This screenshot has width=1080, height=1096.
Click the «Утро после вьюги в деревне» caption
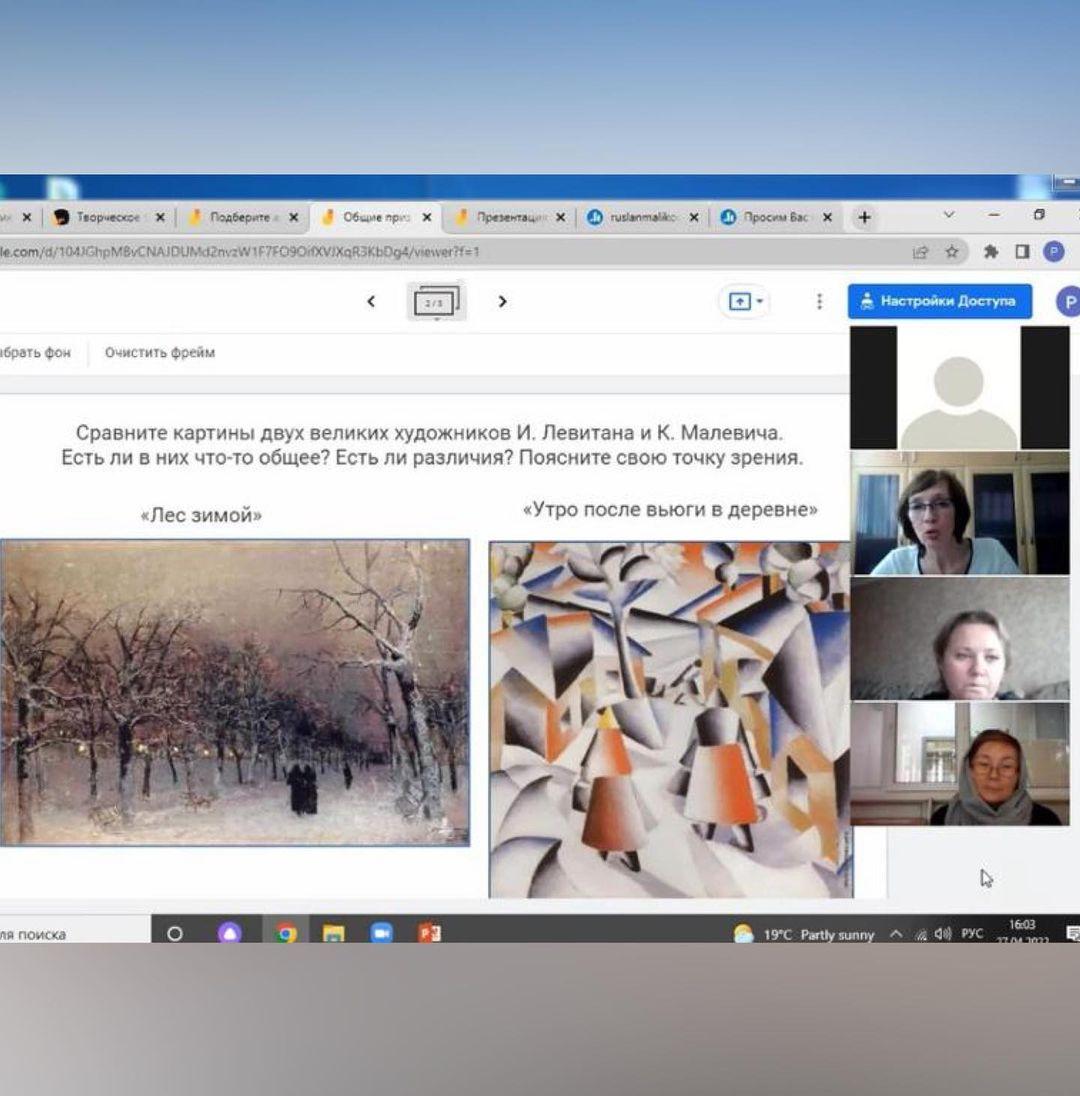670,510
